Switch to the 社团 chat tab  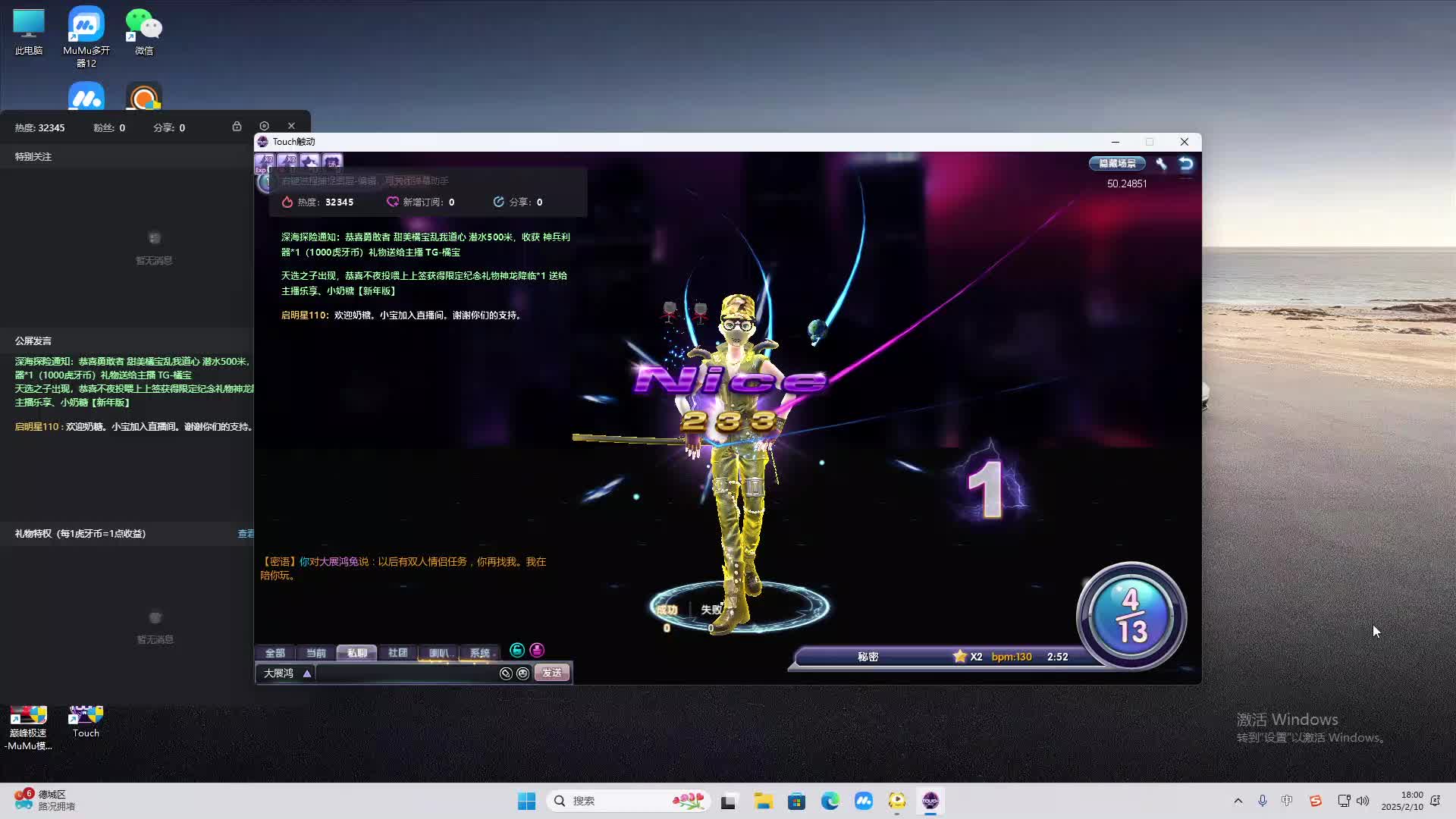coord(397,653)
